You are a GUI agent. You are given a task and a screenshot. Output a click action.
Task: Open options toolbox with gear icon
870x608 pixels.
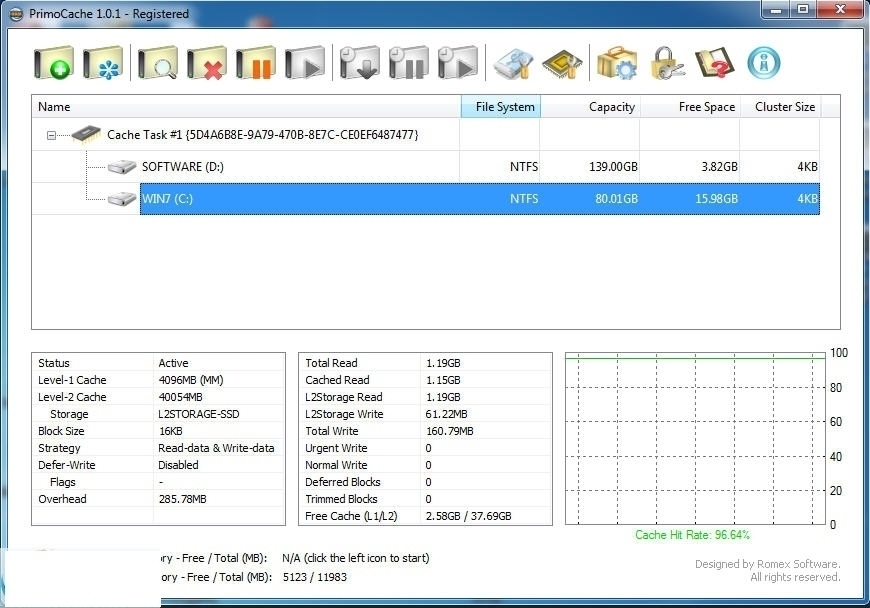[x=617, y=63]
